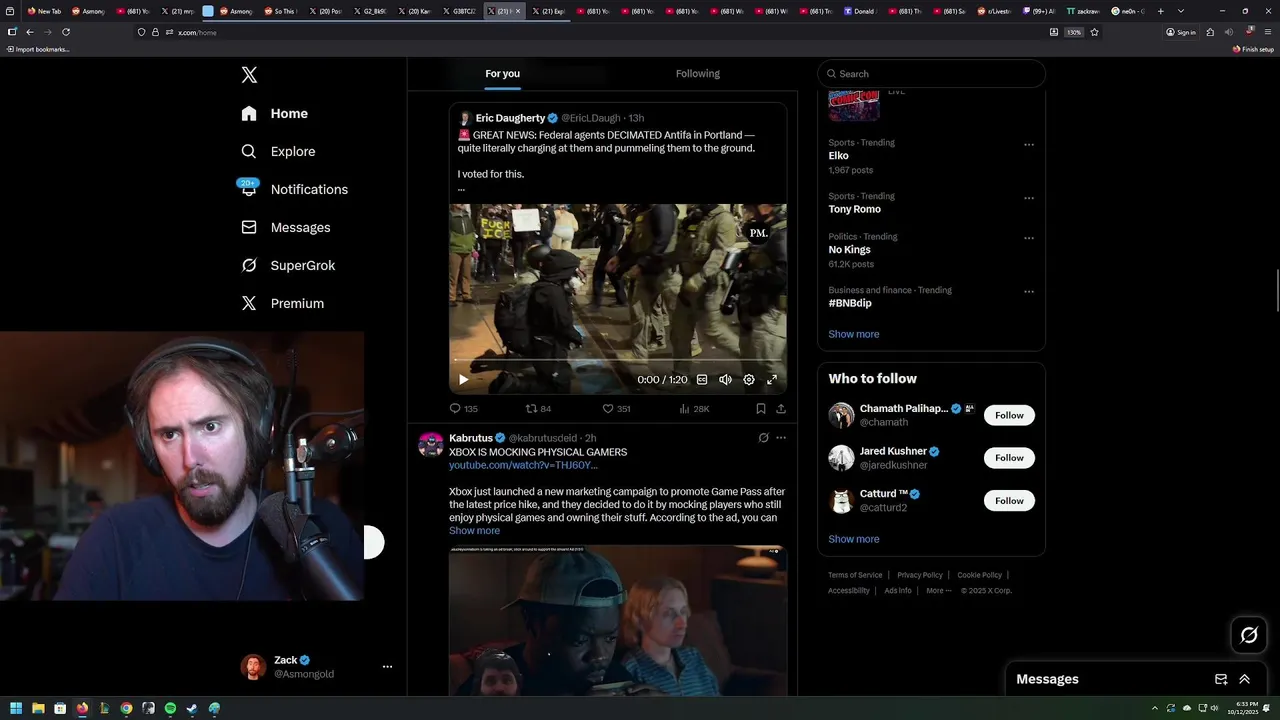Screen dimensions: 1280x720
Task: Click Show more on Kabrutus post
Action: [x=474, y=531]
